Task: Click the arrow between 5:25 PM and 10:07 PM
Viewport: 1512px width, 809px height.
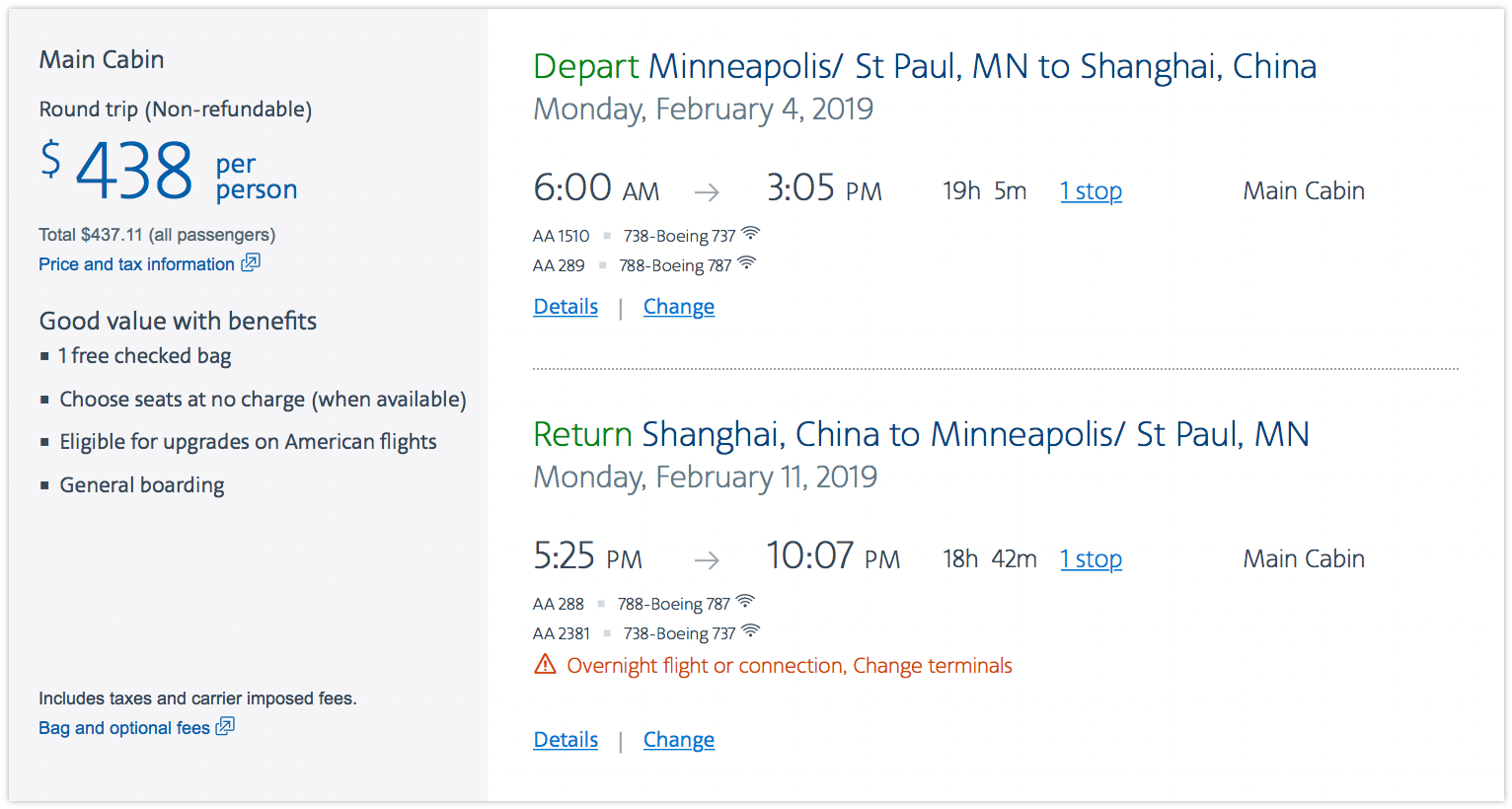Action: (x=707, y=560)
